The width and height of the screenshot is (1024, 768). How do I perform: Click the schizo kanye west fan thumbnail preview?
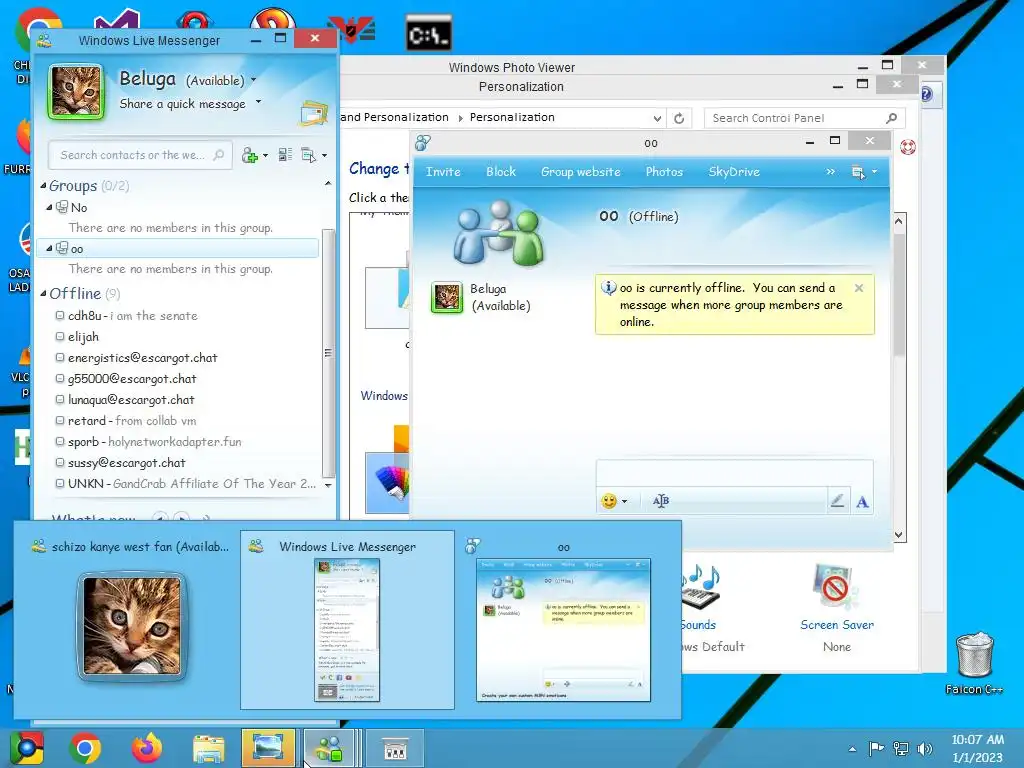[131, 626]
